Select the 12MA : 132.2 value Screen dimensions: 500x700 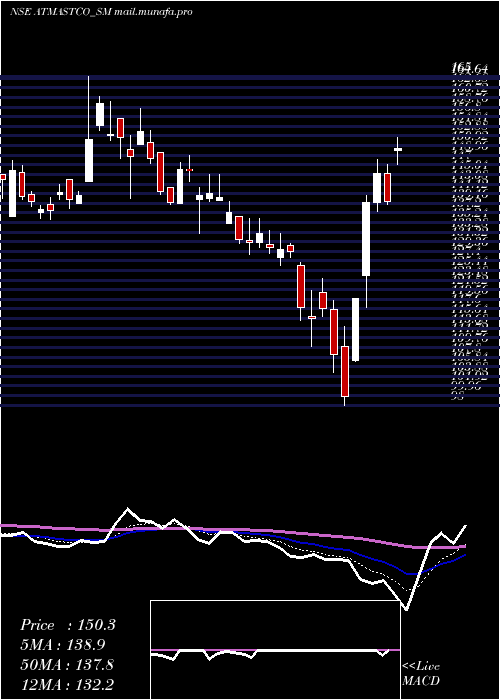coord(67,684)
